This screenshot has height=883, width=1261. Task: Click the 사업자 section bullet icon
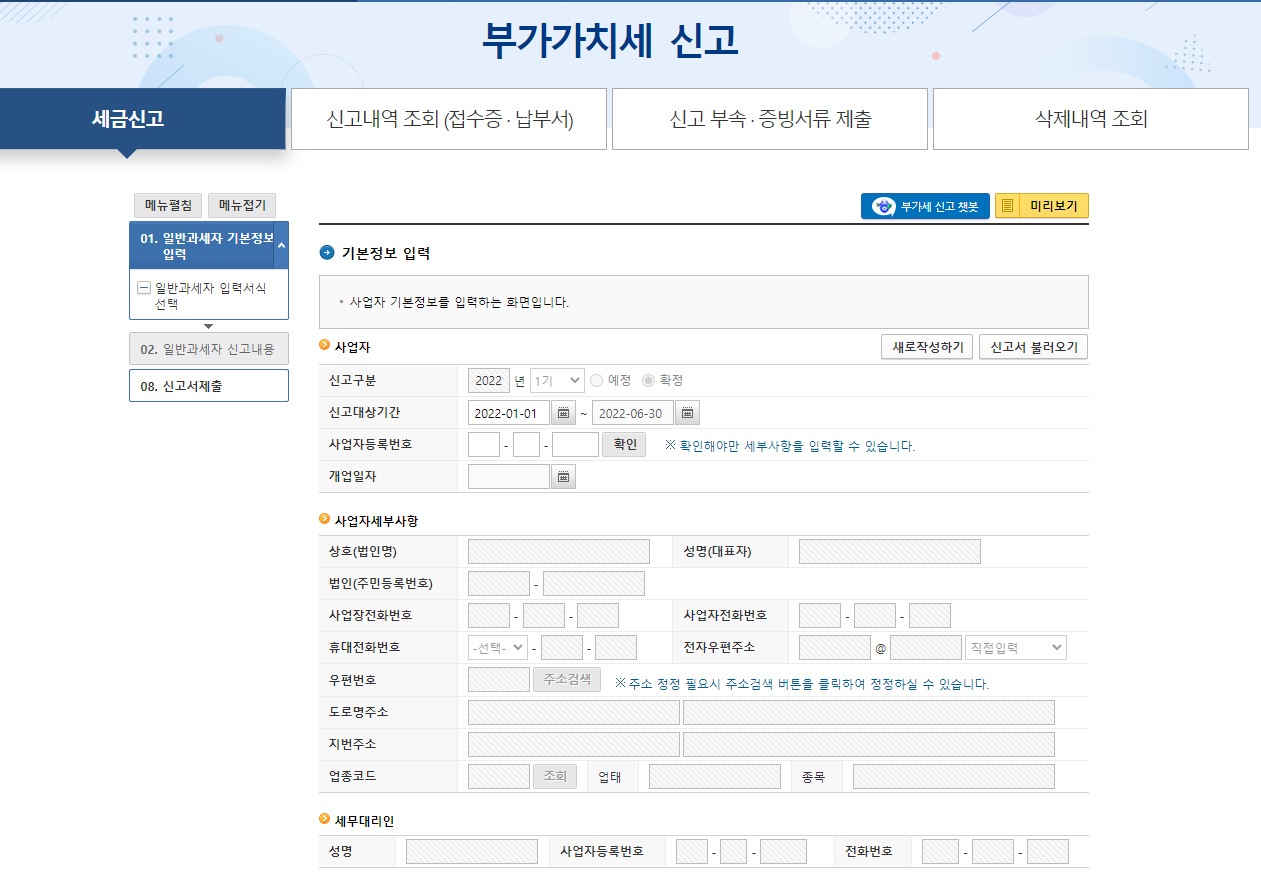tap(324, 345)
